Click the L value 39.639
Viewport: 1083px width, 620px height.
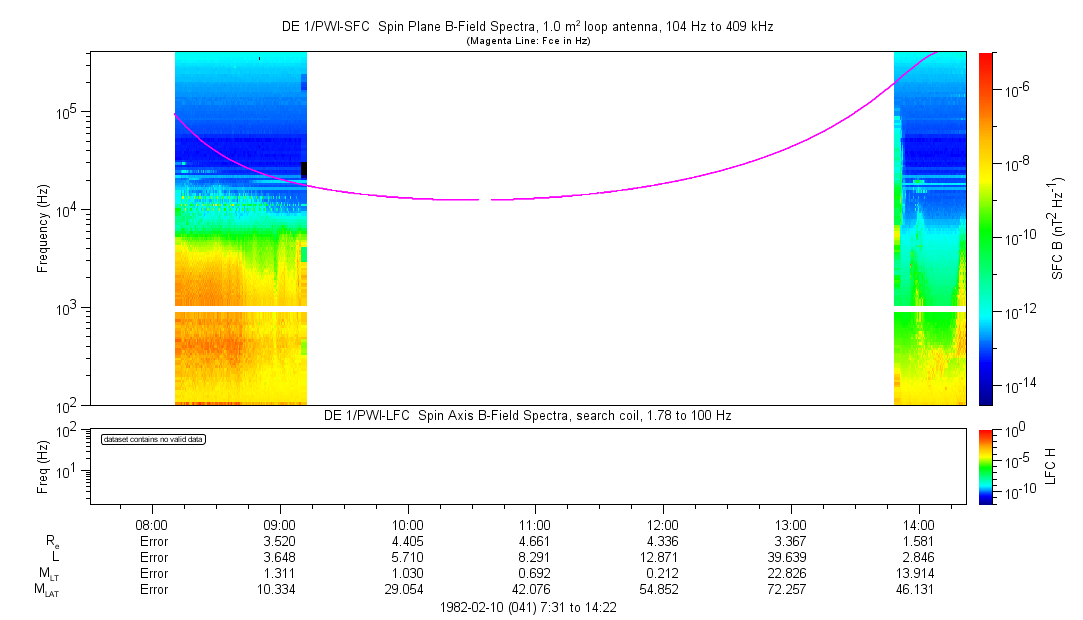point(791,557)
